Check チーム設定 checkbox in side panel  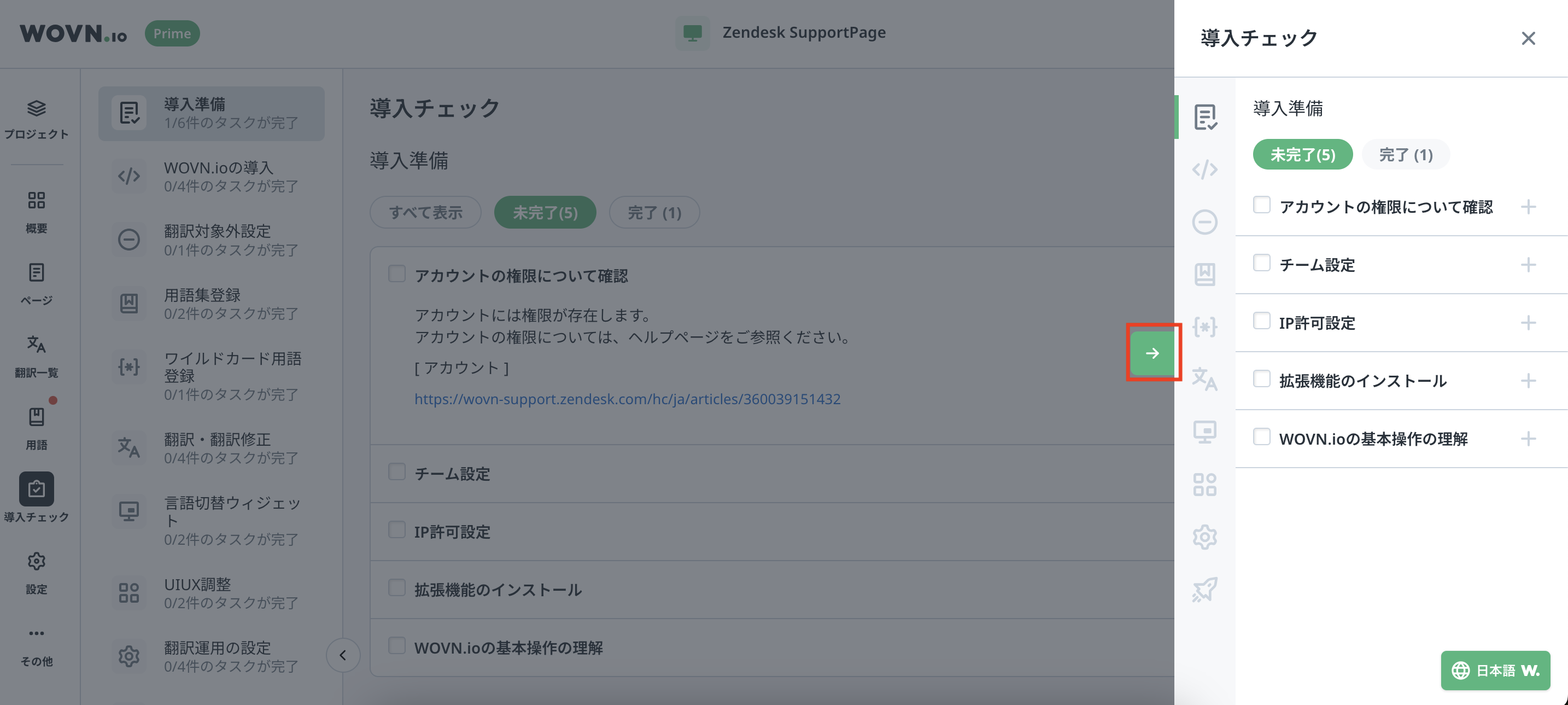pos(1261,263)
